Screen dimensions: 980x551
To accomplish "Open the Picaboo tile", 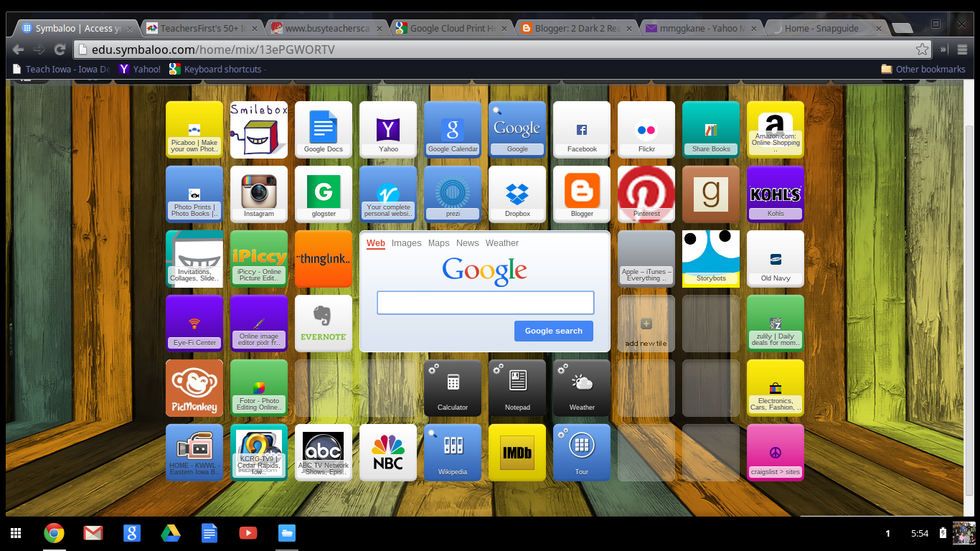I will (x=194, y=129).
